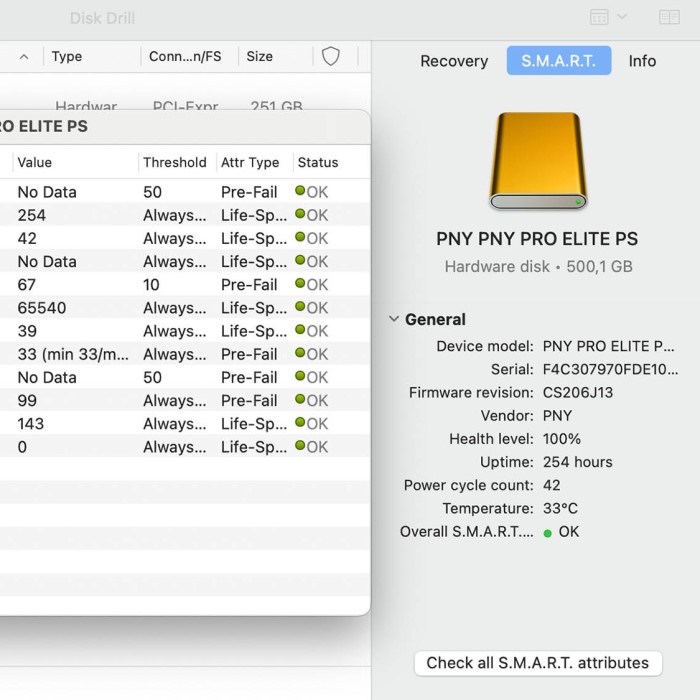Click the Status column header
Viewport: 700px width, 700px height.
click(318, 162)
